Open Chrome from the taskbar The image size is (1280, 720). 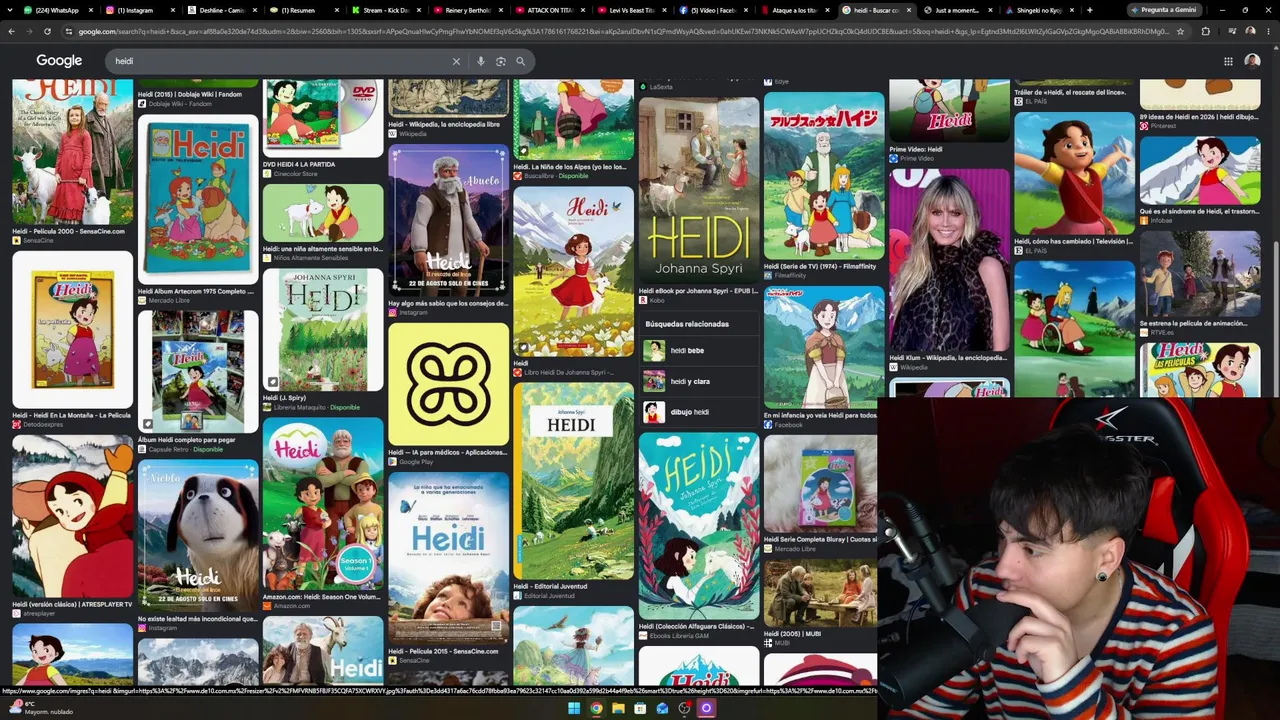point(596,708)
